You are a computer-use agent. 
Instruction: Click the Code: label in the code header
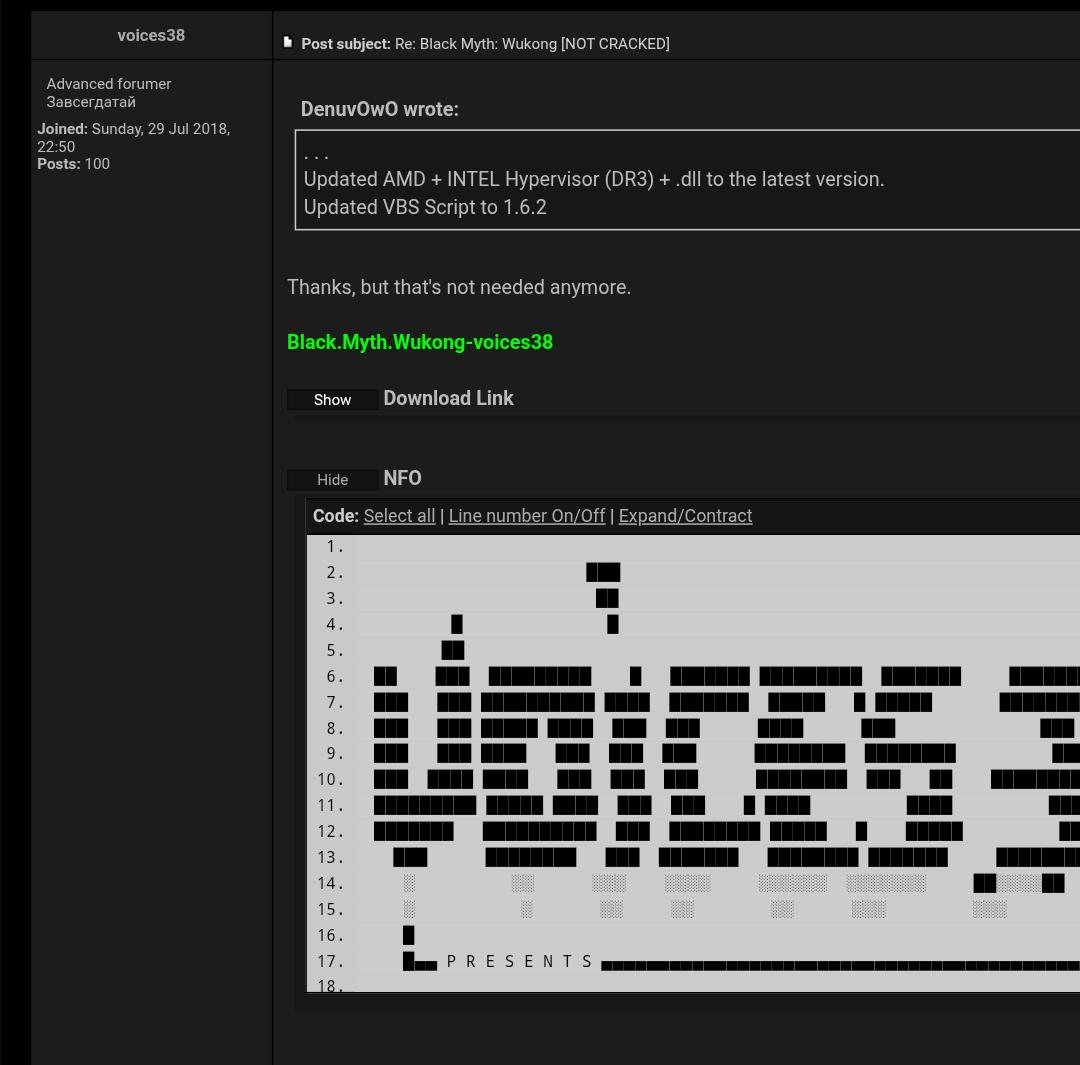pos(335,516)
